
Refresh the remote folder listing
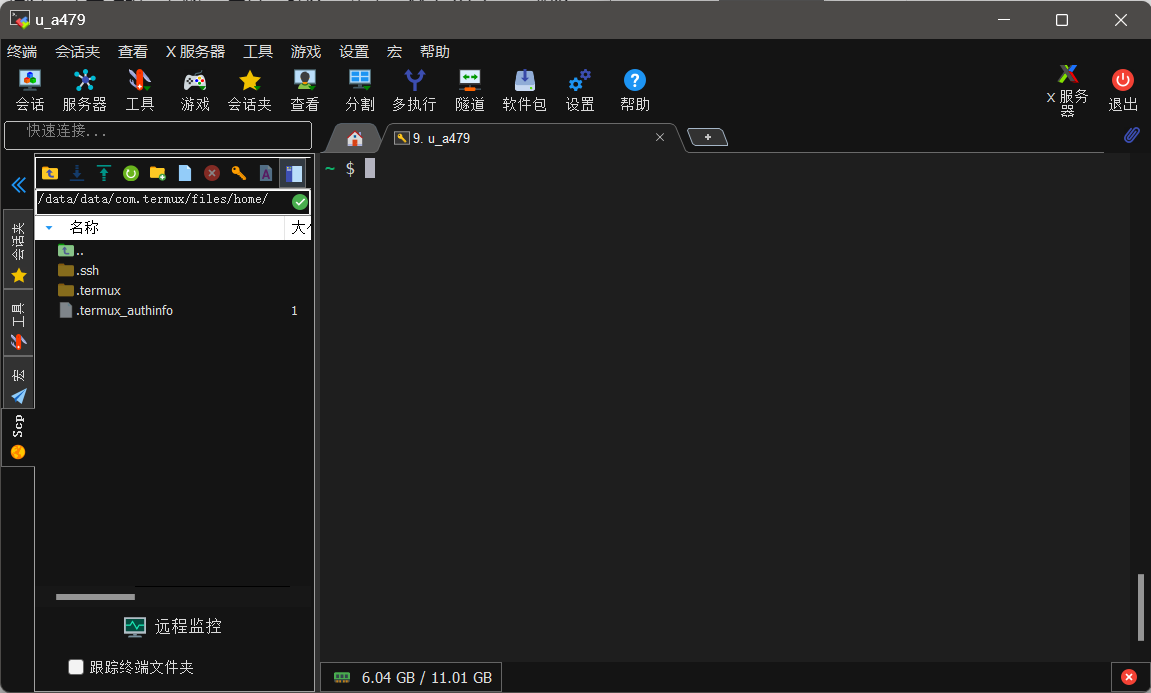point(130,173)
